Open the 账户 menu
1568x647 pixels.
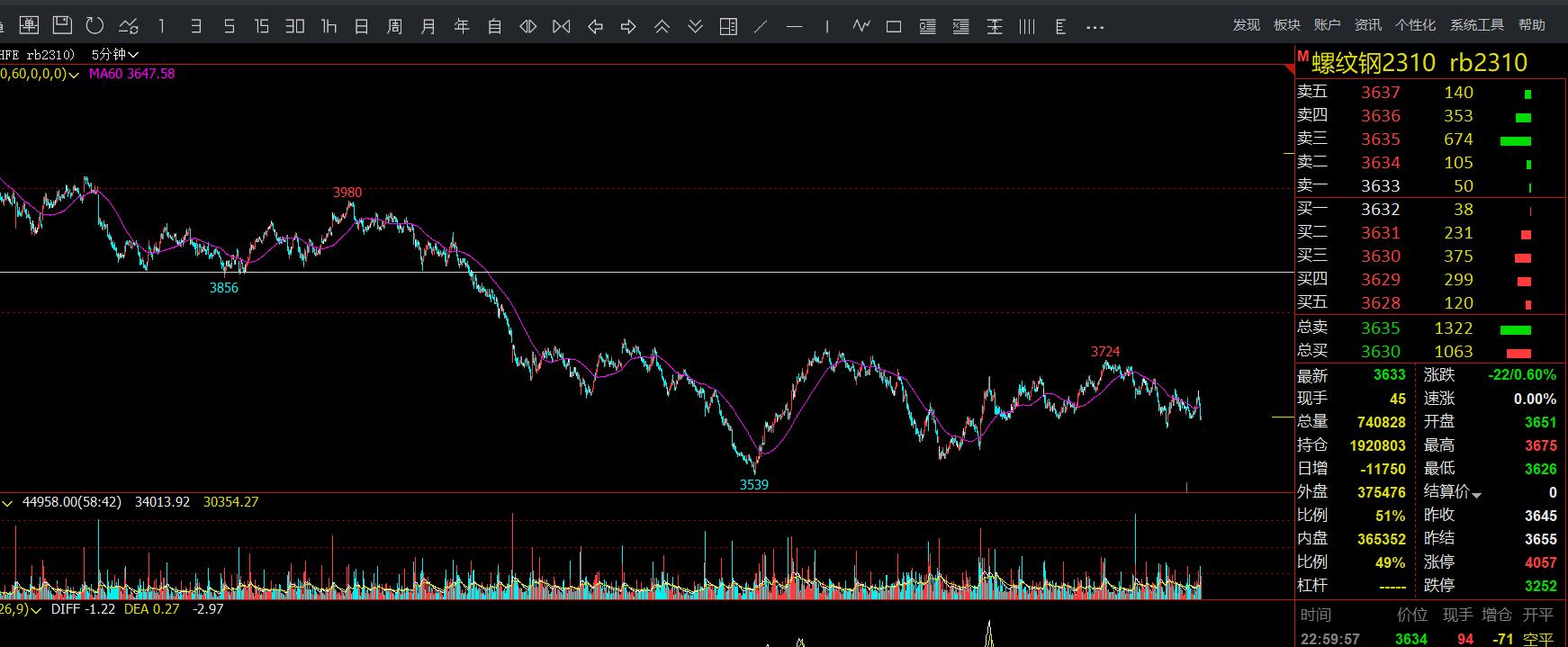pyautogui.click(x=1327, y=25)
